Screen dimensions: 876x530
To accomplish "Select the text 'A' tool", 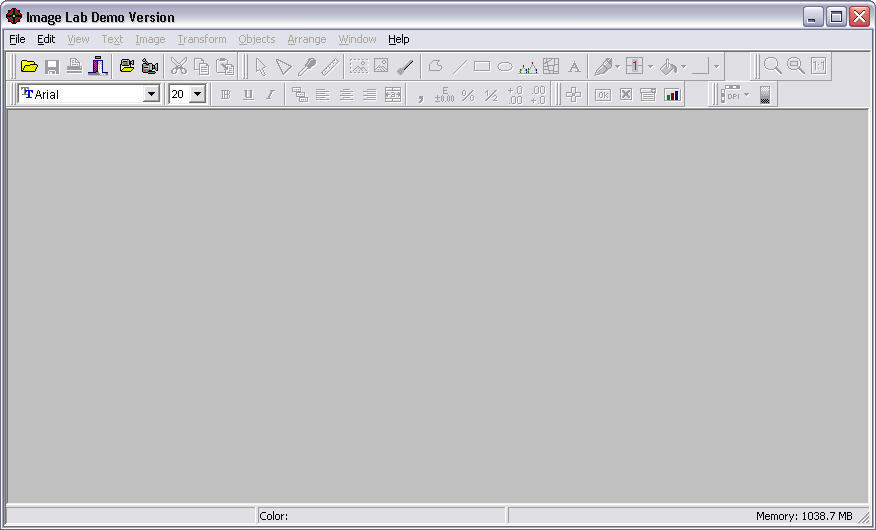I will 574,66.
